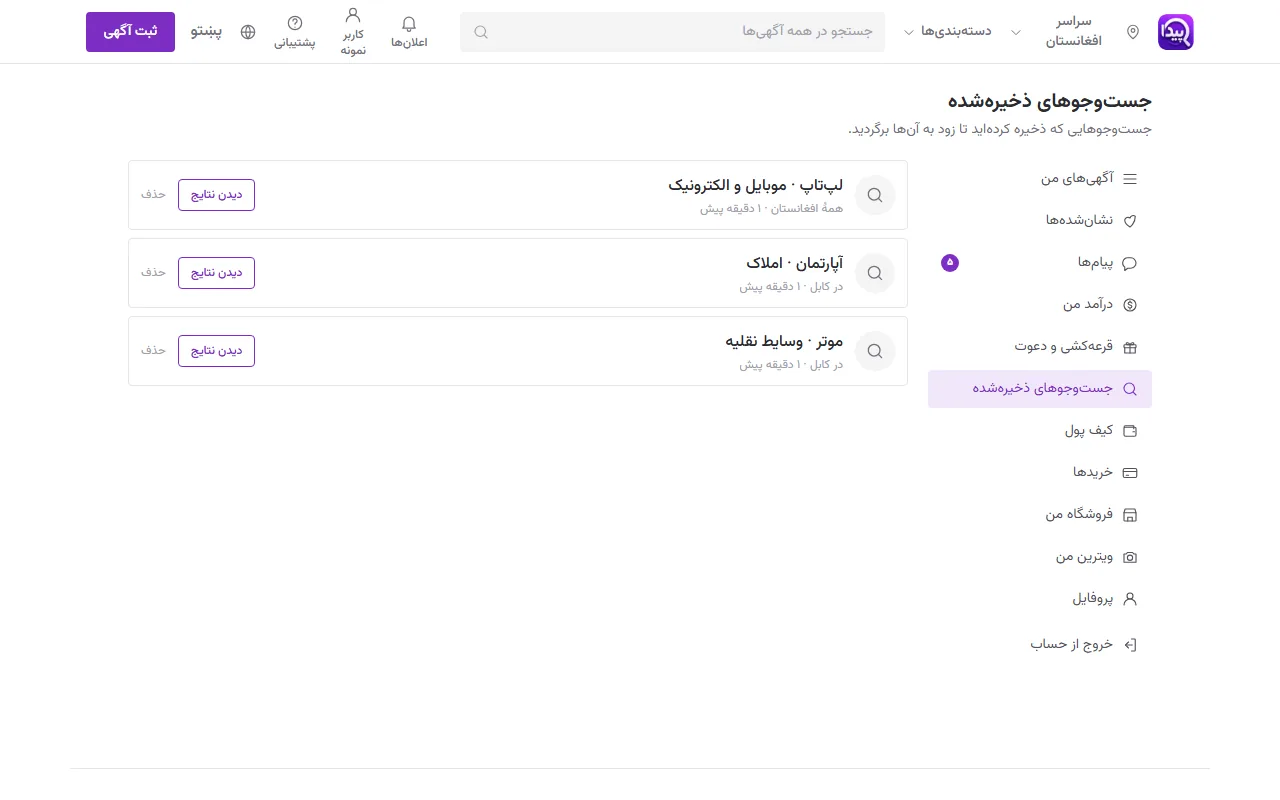
Task: Click the unread badge on پیام‌ها
Action: [950, 263]
